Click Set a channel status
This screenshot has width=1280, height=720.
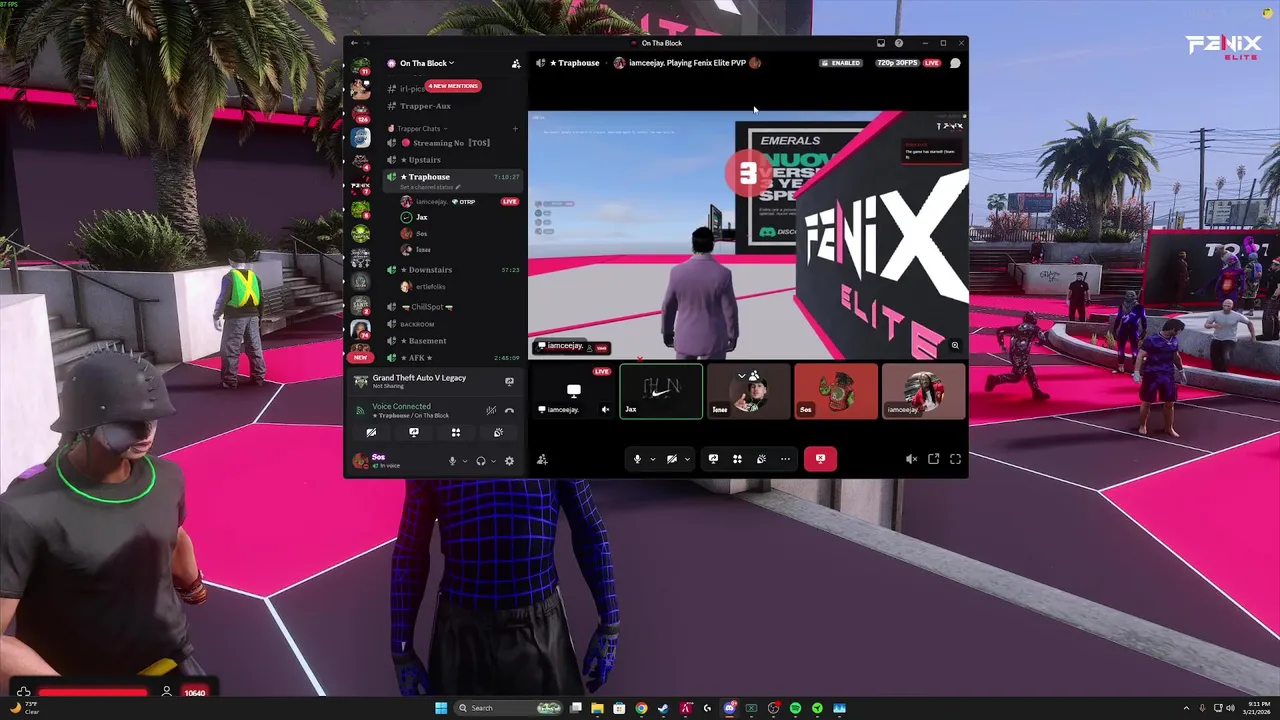click(430, 187)
